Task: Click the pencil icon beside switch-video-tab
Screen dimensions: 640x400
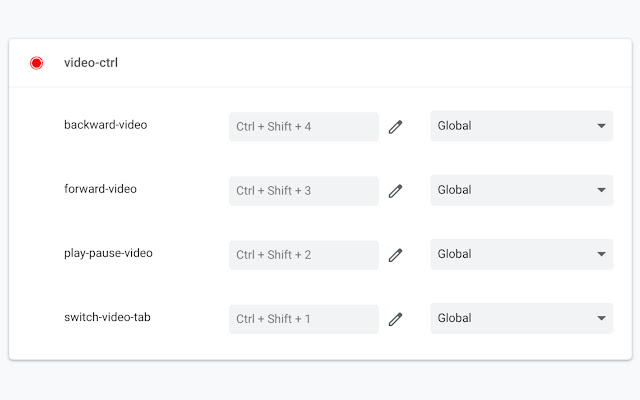Action: click(395, 319)
